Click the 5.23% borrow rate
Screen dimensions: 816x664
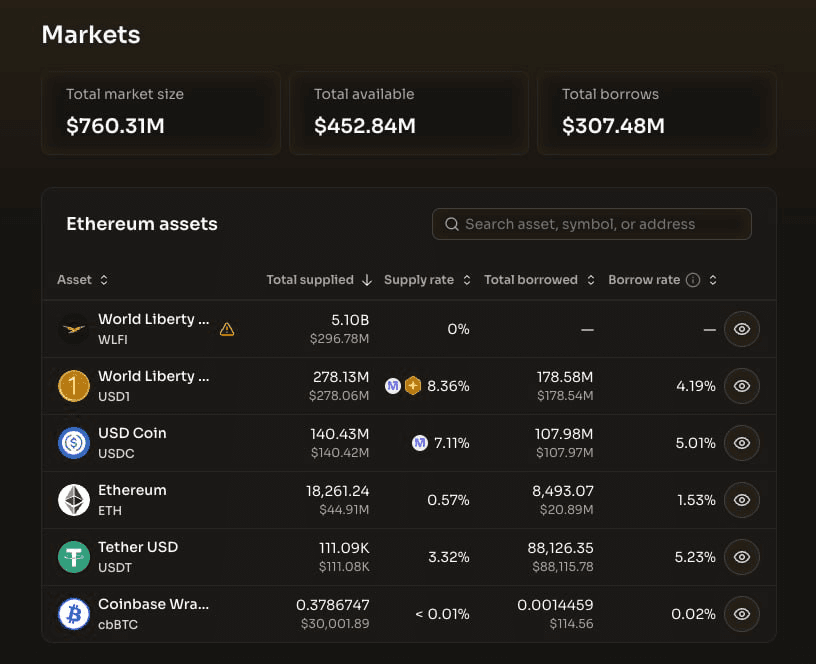pyautogui.click(x=695, y=557)
